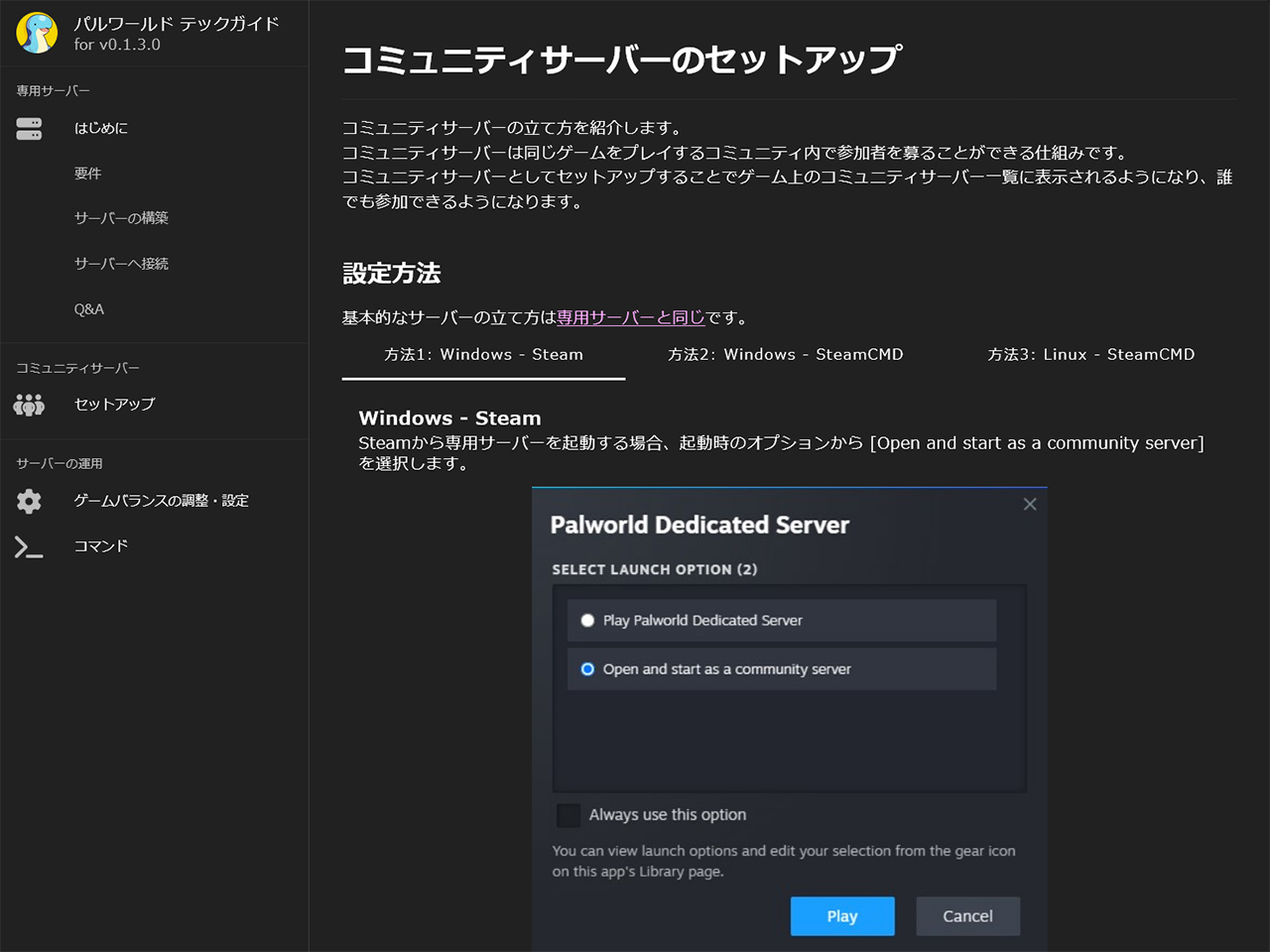
Task: Click the gear icon for game balance settings
Action: pyautogui.click(x=29, y=501)
